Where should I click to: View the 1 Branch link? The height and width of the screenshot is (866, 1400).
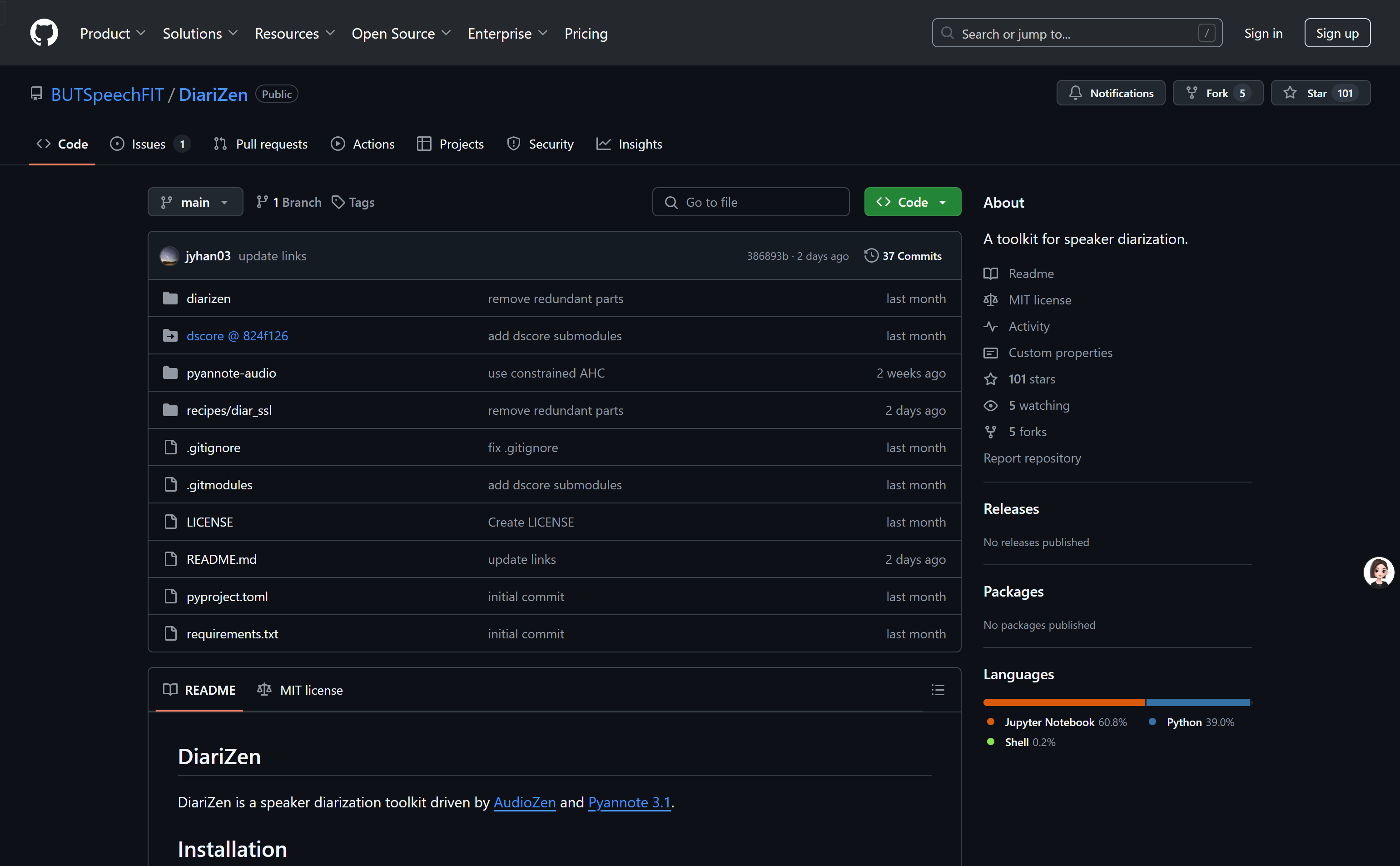click(x=289, y=202)
